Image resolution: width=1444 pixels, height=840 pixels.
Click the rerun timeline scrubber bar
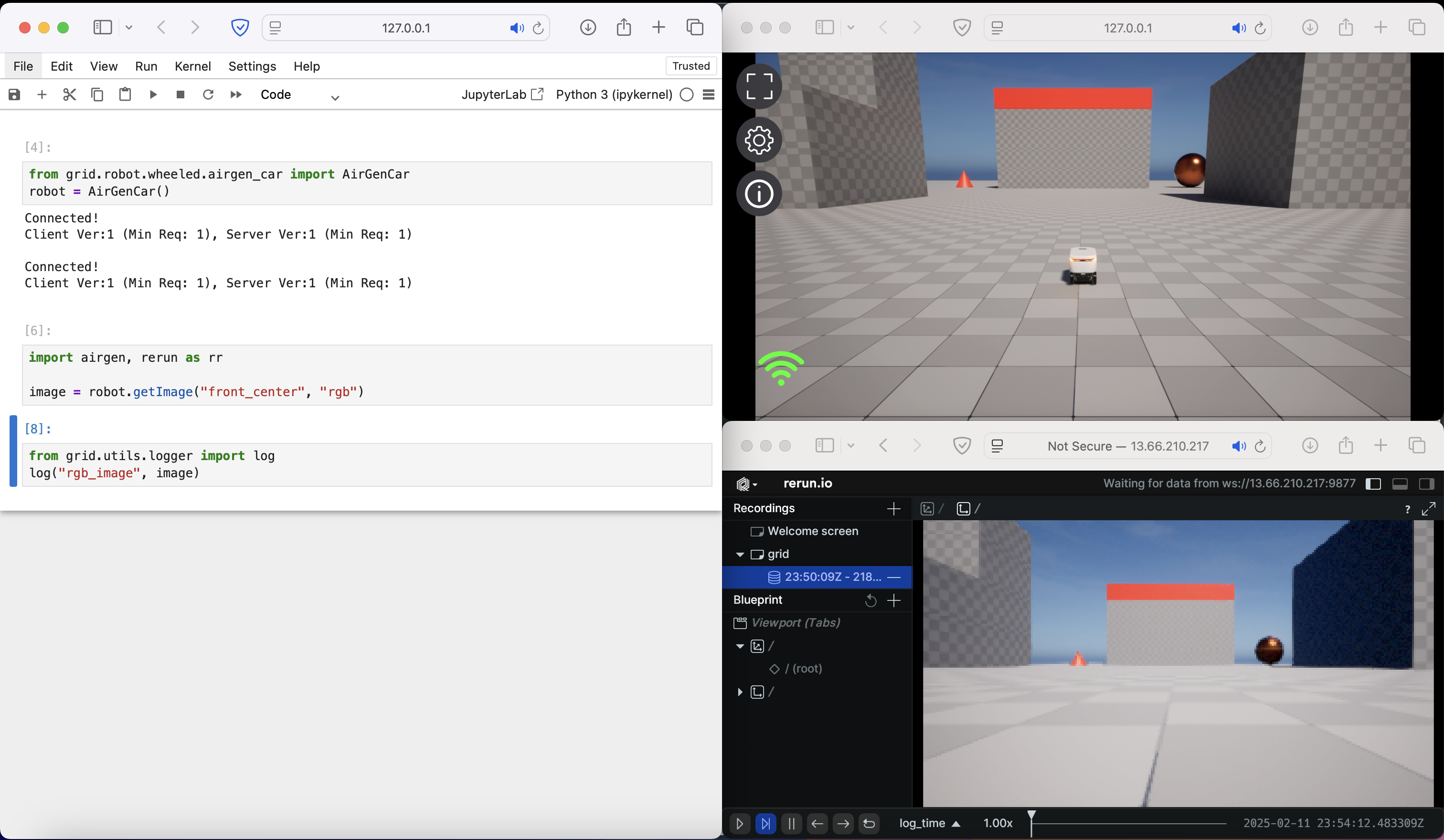pyautogui.click(x=1128, y=823)
